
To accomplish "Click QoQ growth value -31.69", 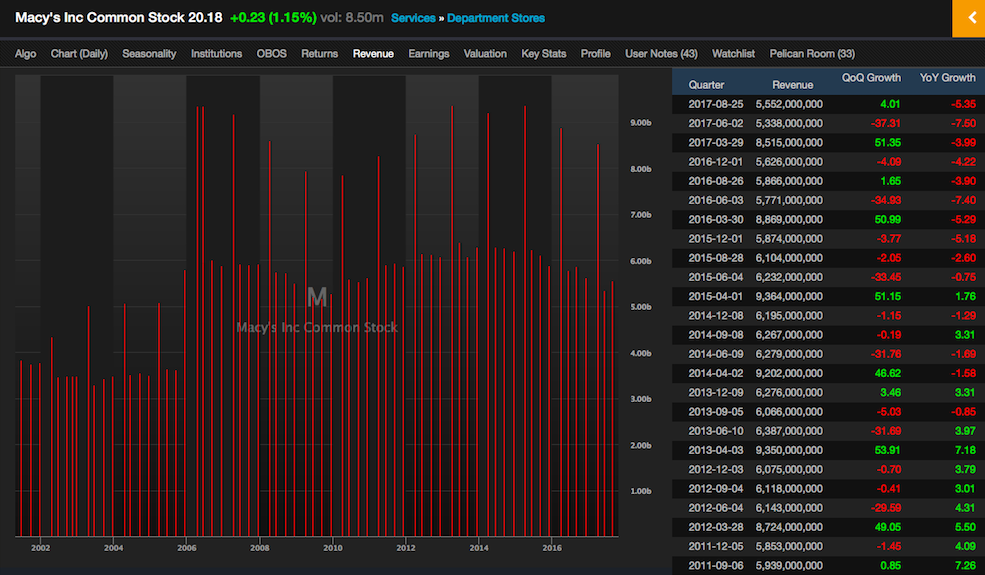I will (886, 431).
